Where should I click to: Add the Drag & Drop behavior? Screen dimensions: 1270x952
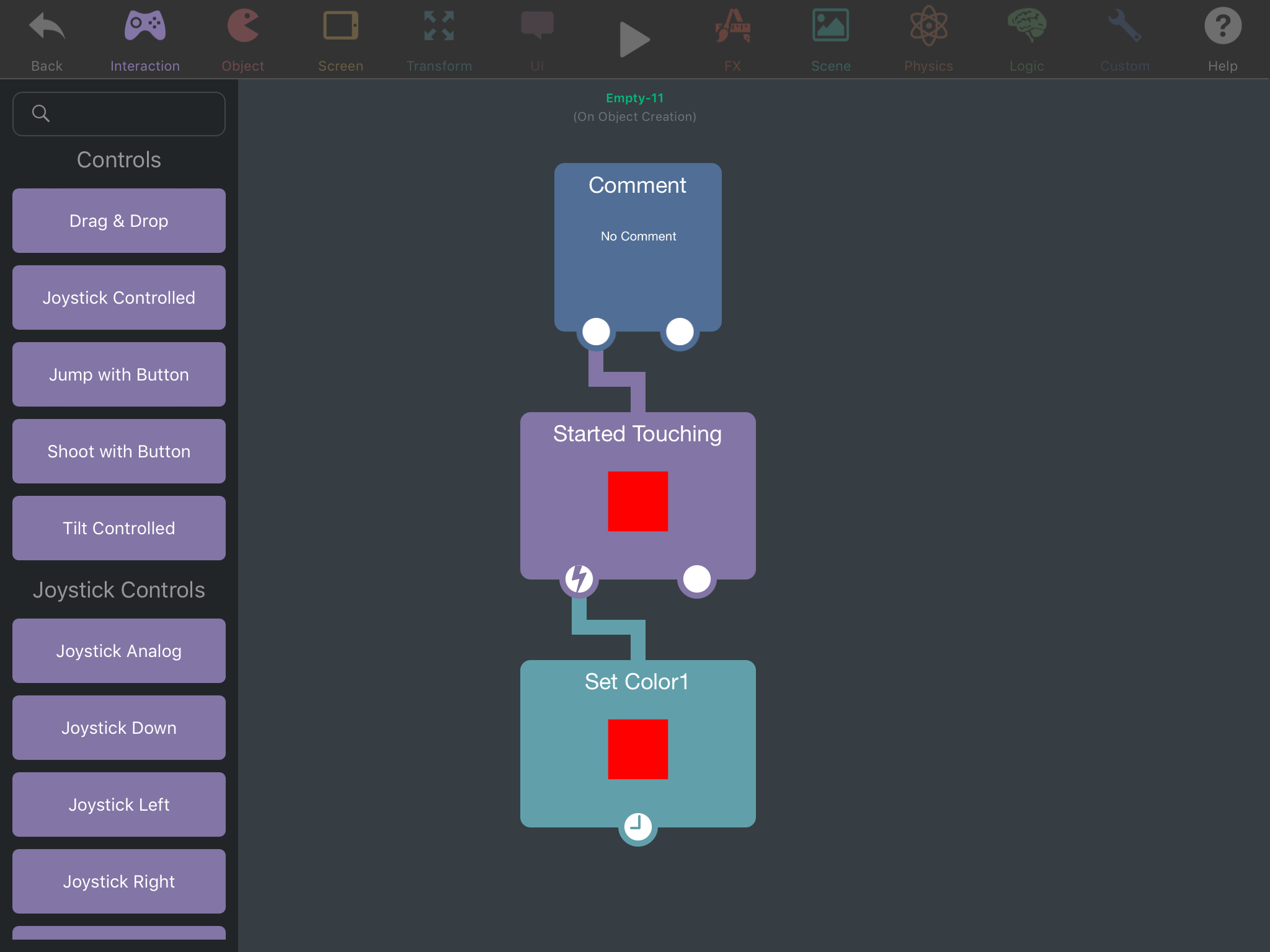119,221
